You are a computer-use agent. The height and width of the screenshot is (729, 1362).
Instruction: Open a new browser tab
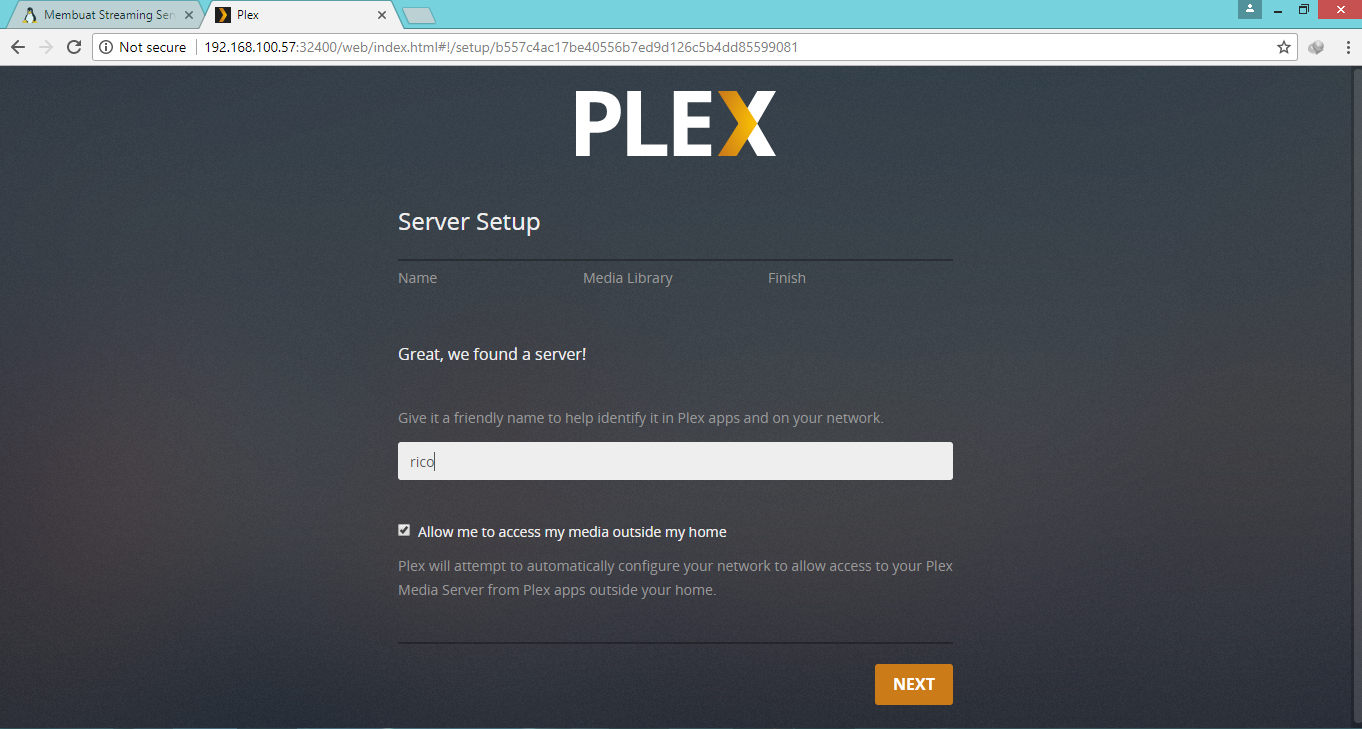[418, 15]
